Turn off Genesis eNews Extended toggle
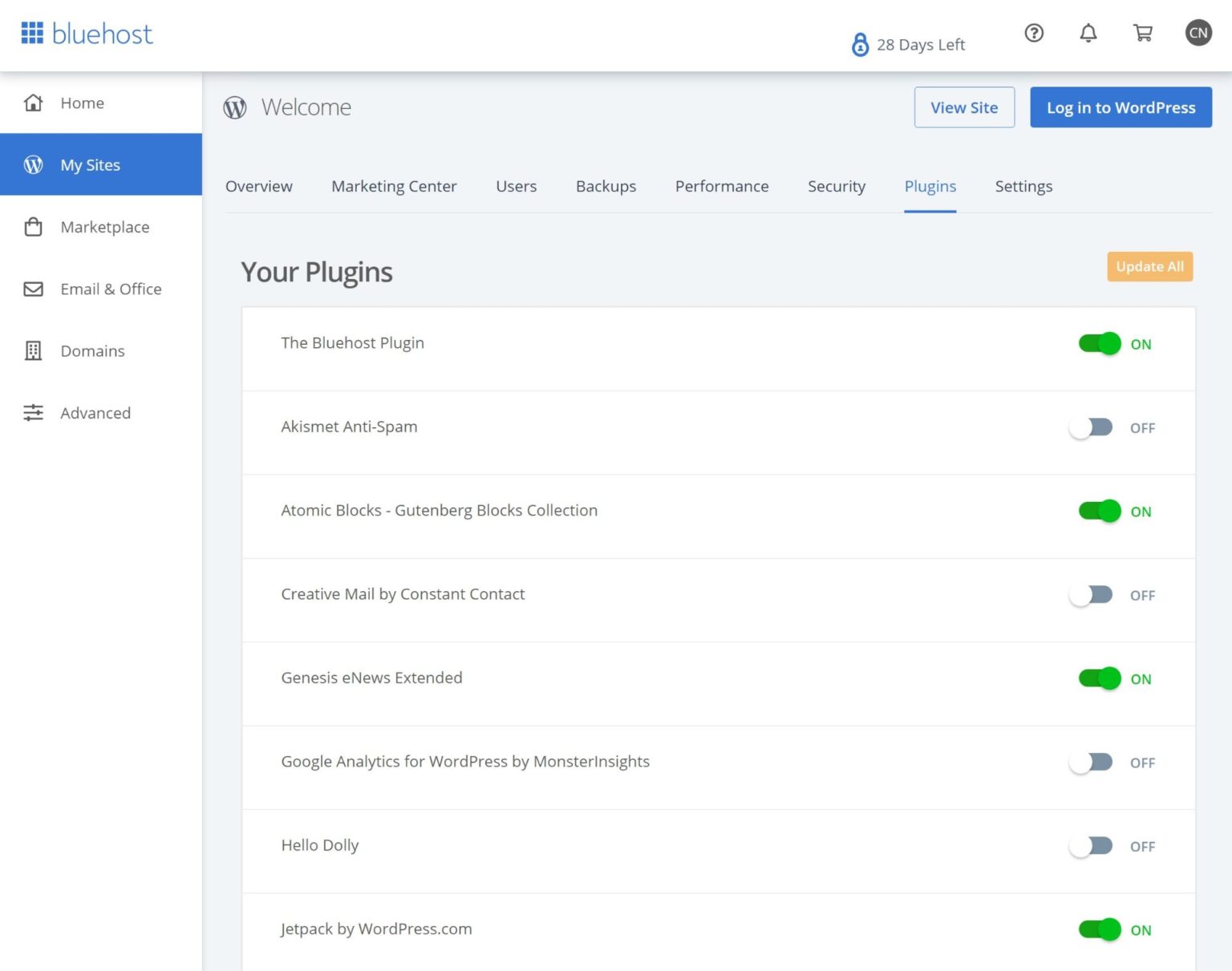Screen dimensions: 1232x971 pos(1099,679)
